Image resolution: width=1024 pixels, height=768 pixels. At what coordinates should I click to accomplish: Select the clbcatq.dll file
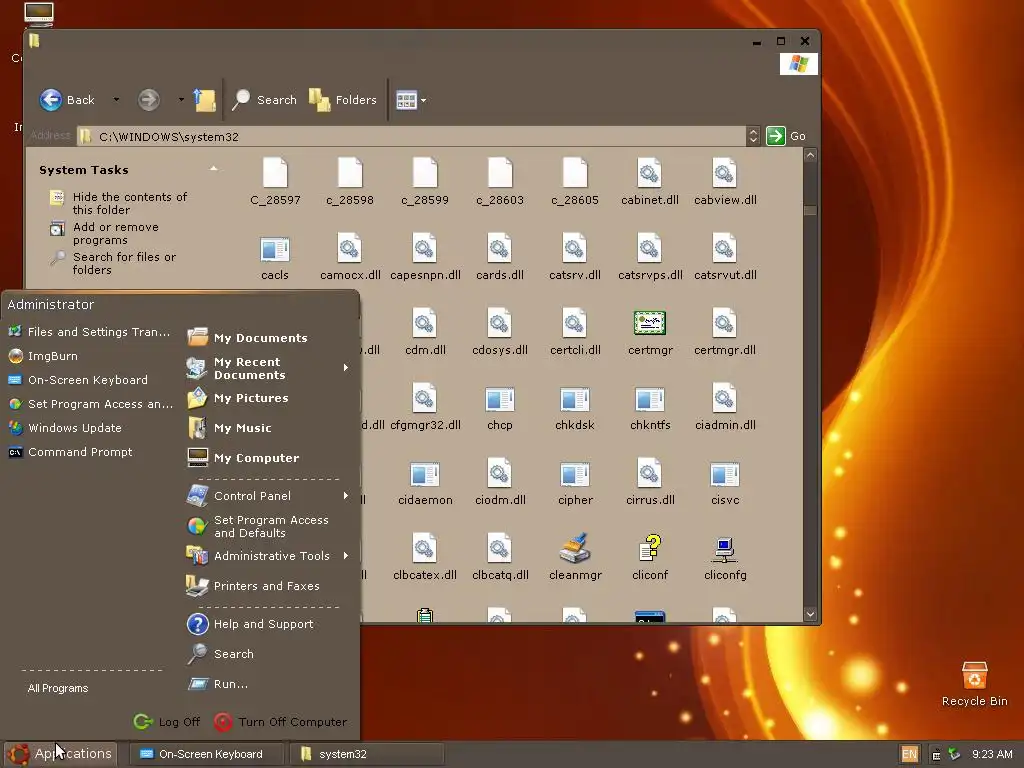[500, 558]
